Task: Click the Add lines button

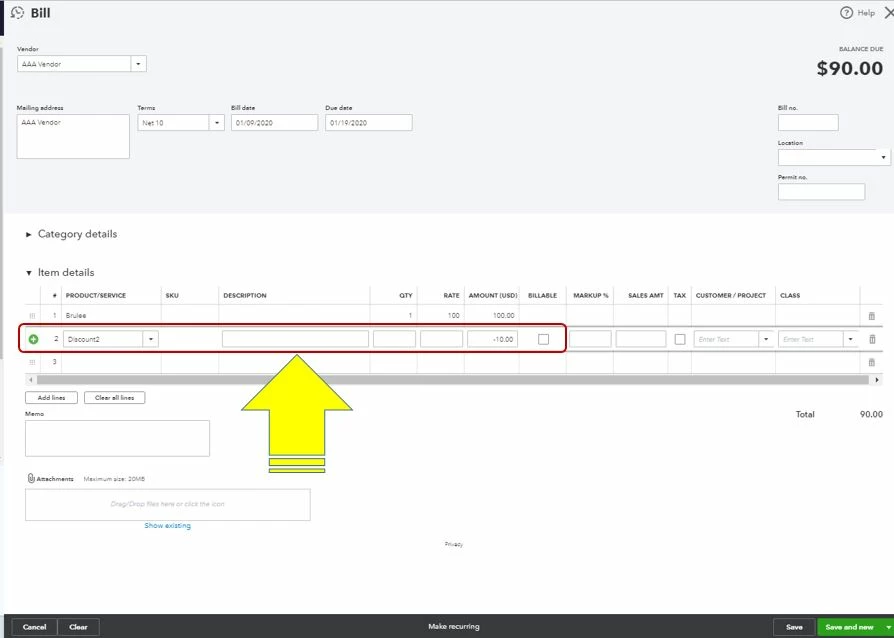Action: (51, 397)
